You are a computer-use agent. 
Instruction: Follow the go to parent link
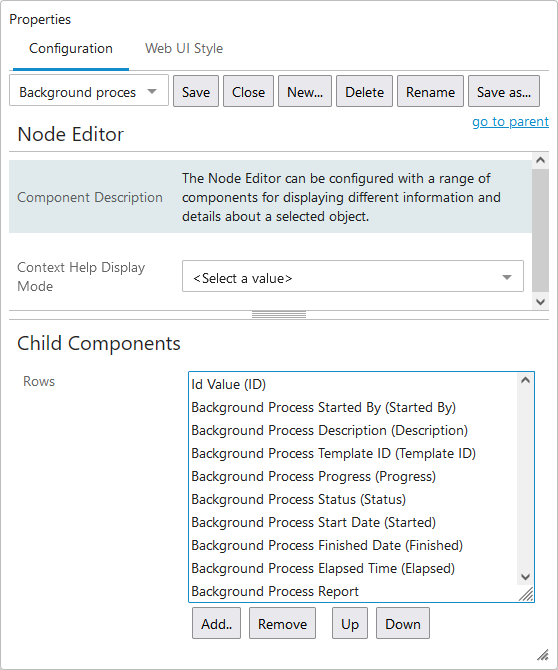coord(510,122)
